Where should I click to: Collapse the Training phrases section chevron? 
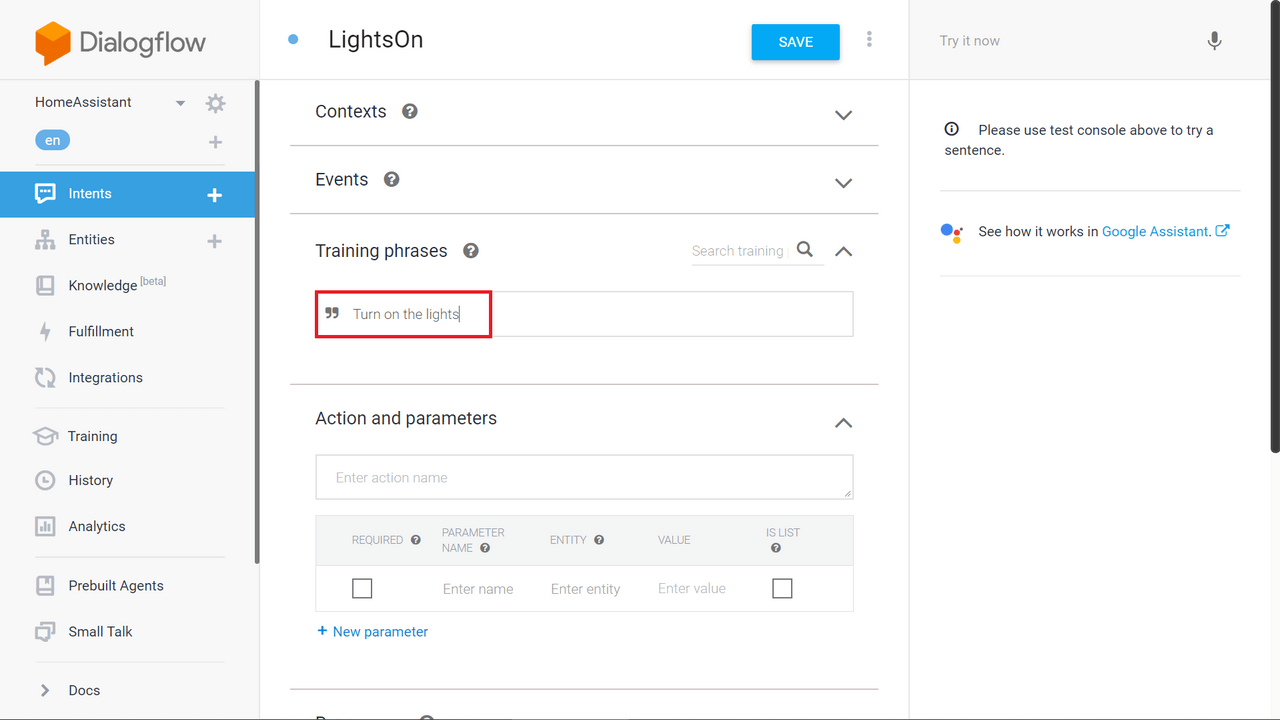click(844, 251)
